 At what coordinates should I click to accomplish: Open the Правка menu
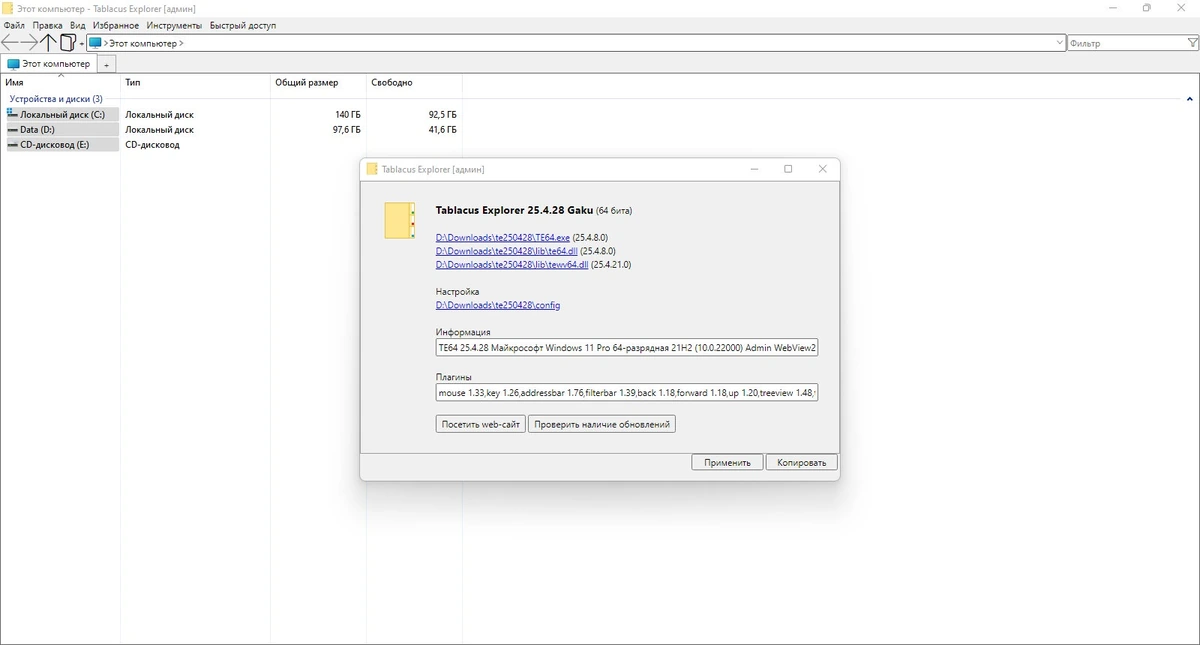[x=47, y=25]
